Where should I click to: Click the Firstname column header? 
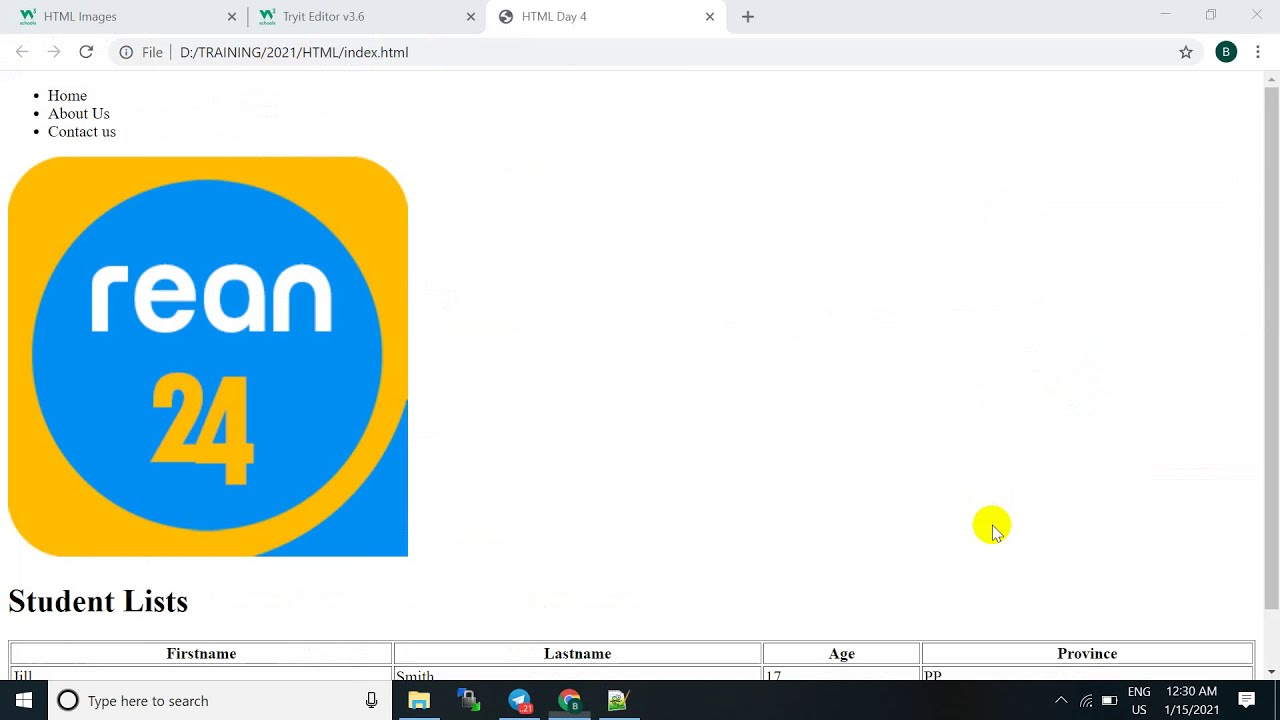pyautogui.click(x=201, y=654)
